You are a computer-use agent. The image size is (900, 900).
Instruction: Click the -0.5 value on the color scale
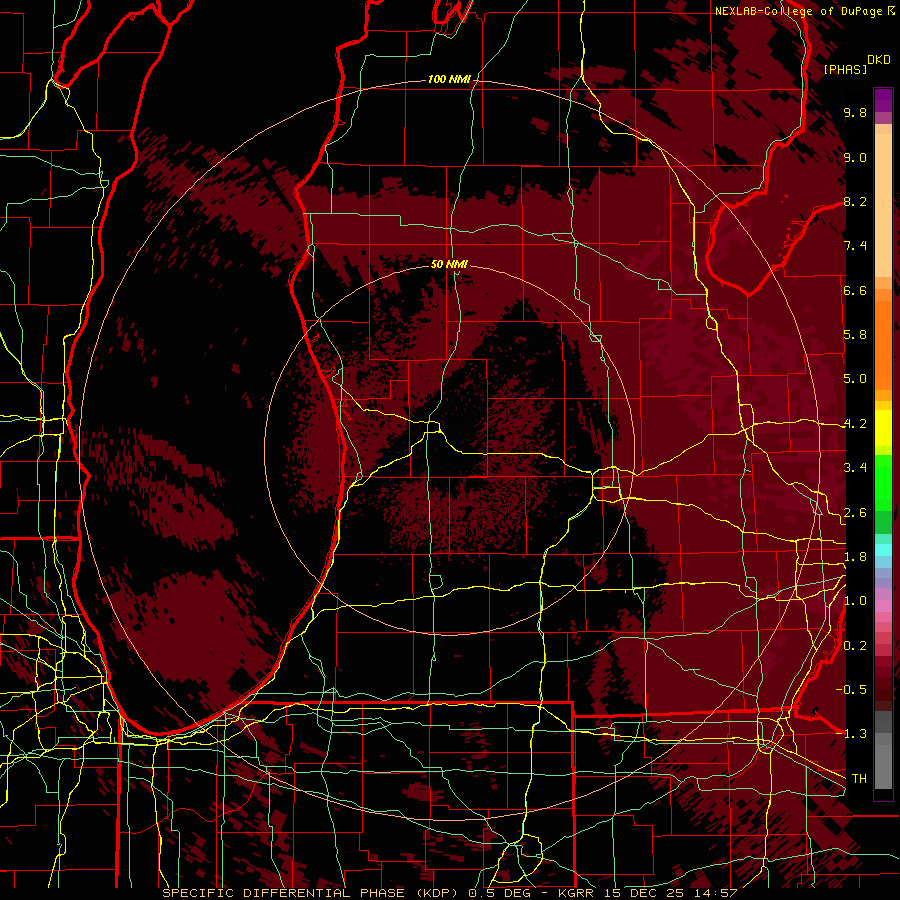click(851, 690)
